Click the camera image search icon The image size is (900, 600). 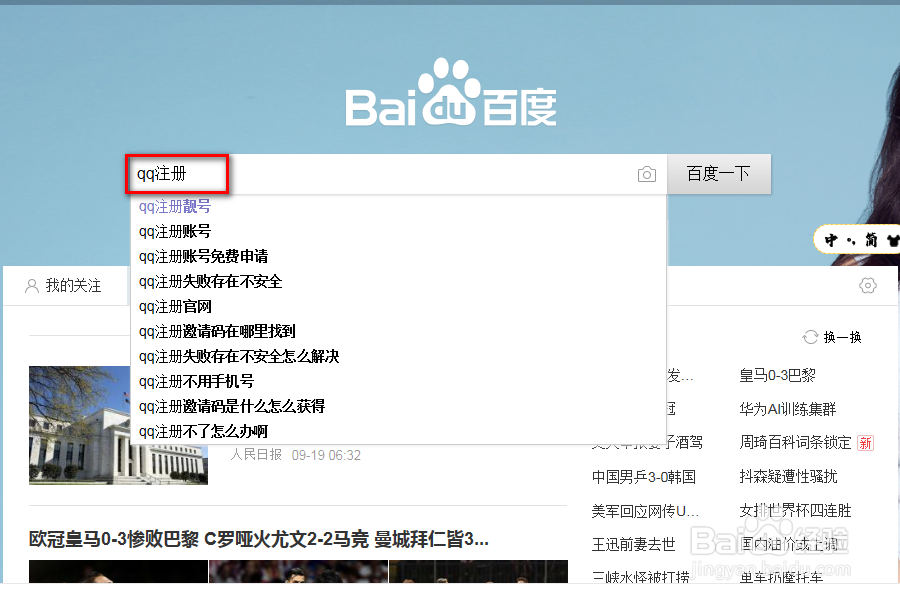coord(646,174)
